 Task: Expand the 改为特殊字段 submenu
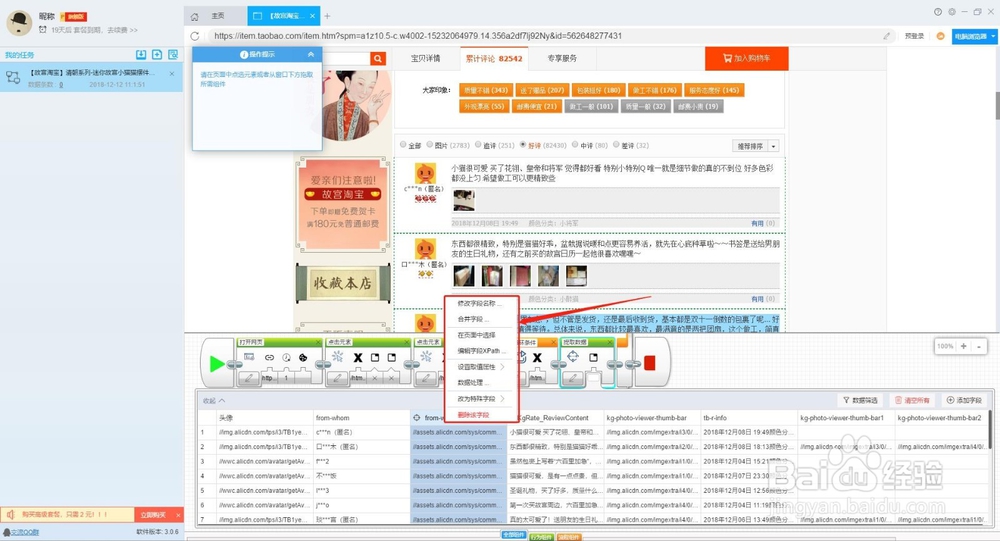tap(481, 399)
